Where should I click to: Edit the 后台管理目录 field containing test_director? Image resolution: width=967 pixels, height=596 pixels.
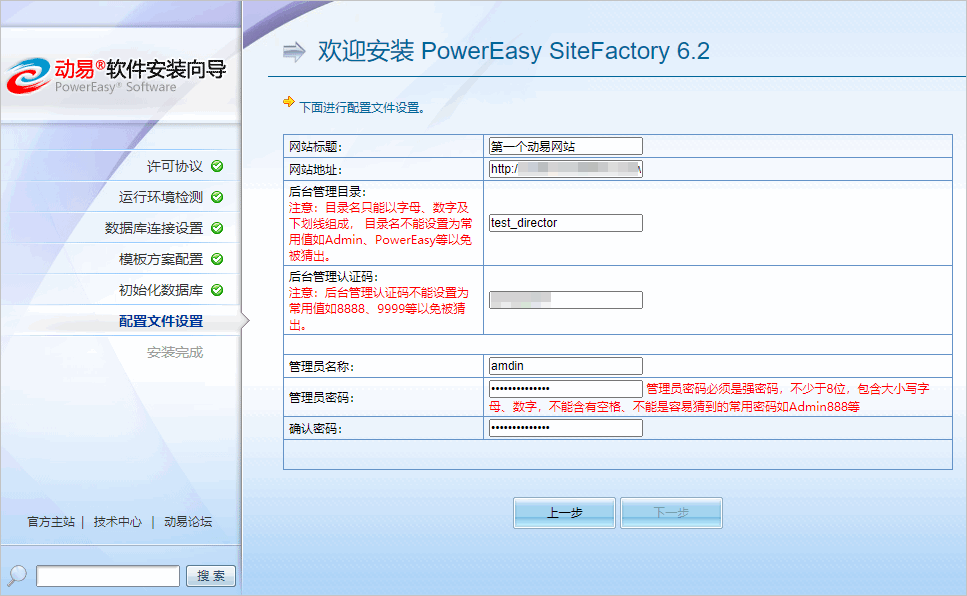(x=566, y=223)
